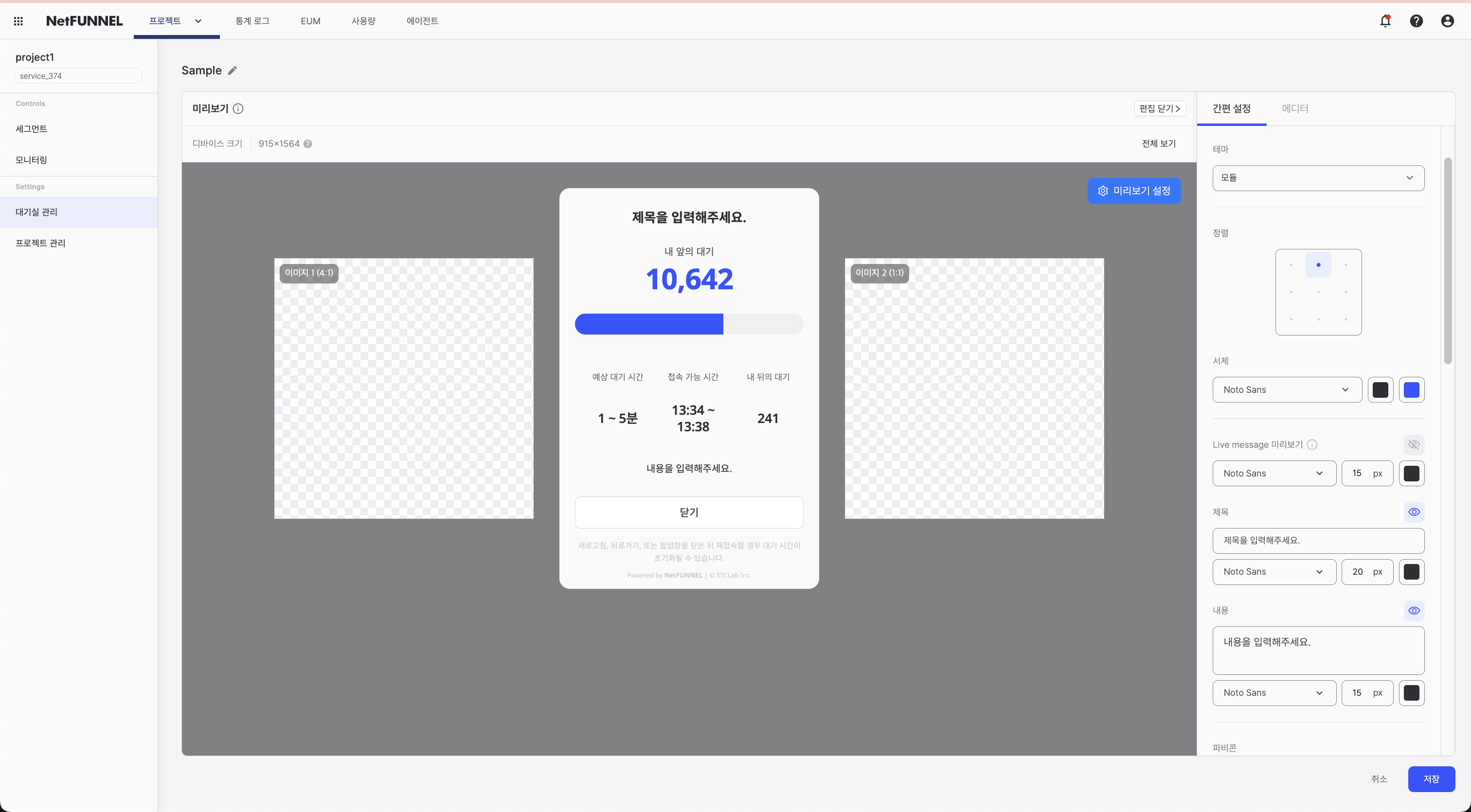The width and height of the screenshot is (1471, 812).
Task: Toggle the 내용 eye visibility icon
Action: [1414, 611]
